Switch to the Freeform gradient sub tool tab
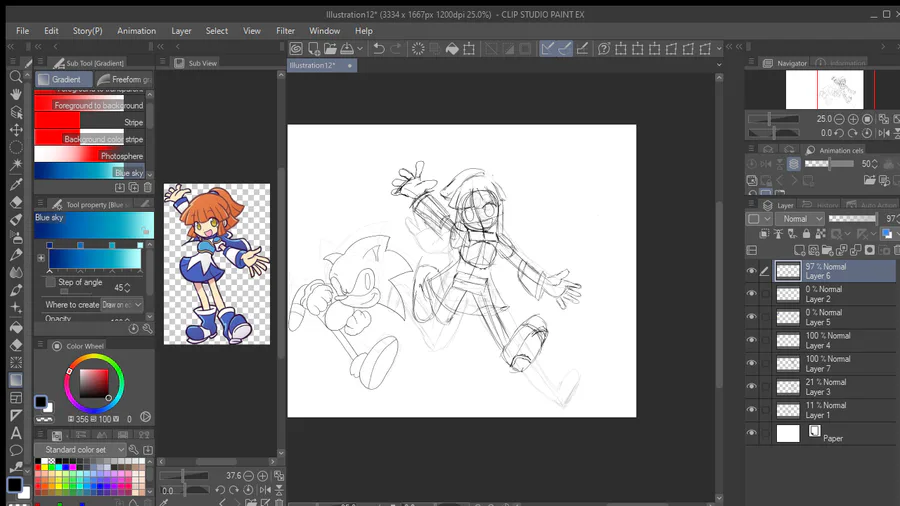The image size is (900, 506). pos(124,79)
